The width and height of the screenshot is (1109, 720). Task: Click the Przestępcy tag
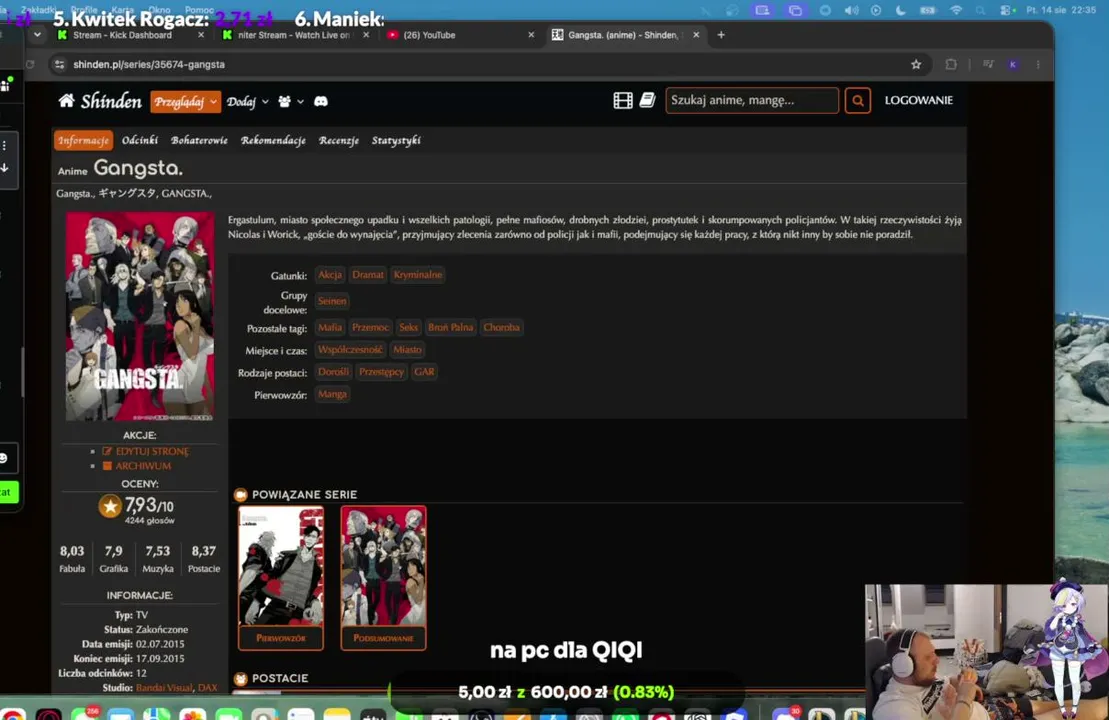(381, 371)
